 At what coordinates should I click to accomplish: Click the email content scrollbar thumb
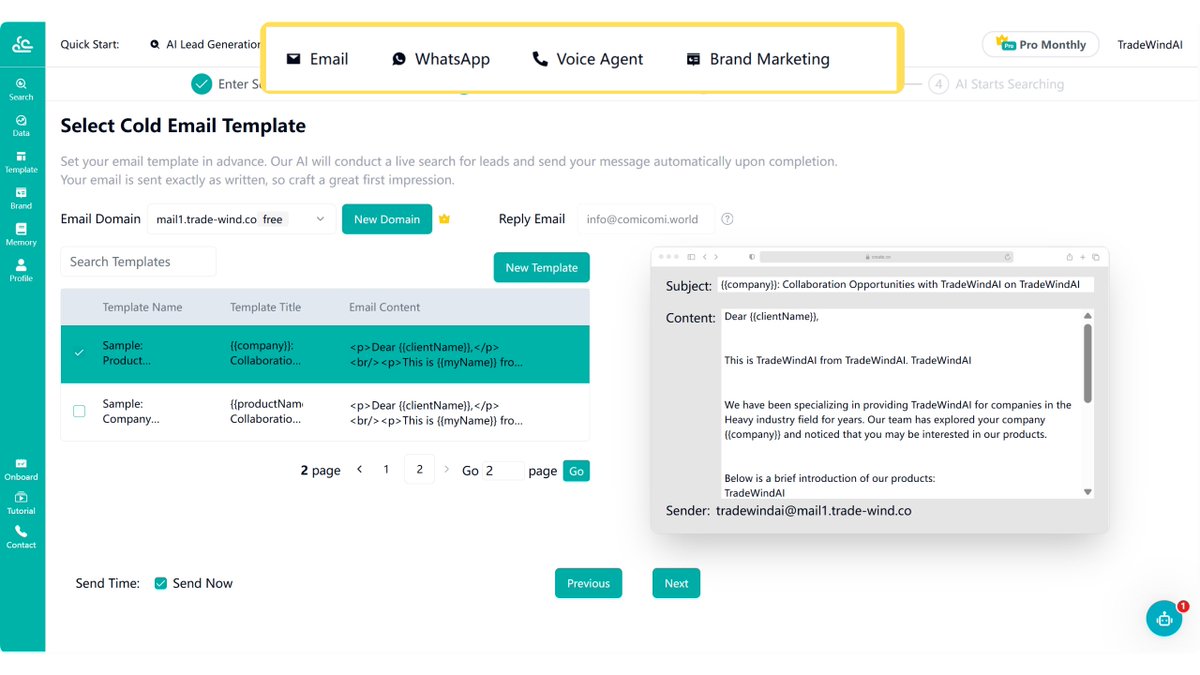click(1088, 362)
